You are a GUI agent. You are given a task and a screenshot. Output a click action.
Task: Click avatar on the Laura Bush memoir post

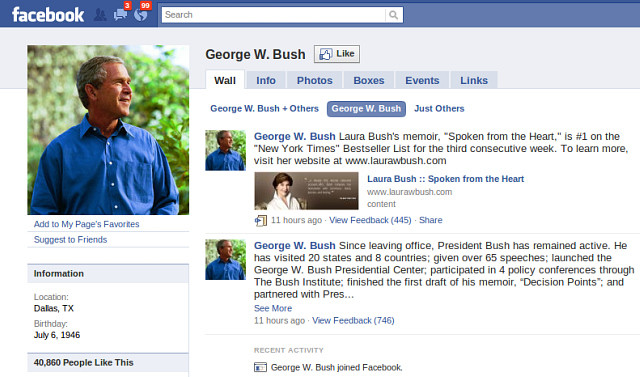[225, 150]
